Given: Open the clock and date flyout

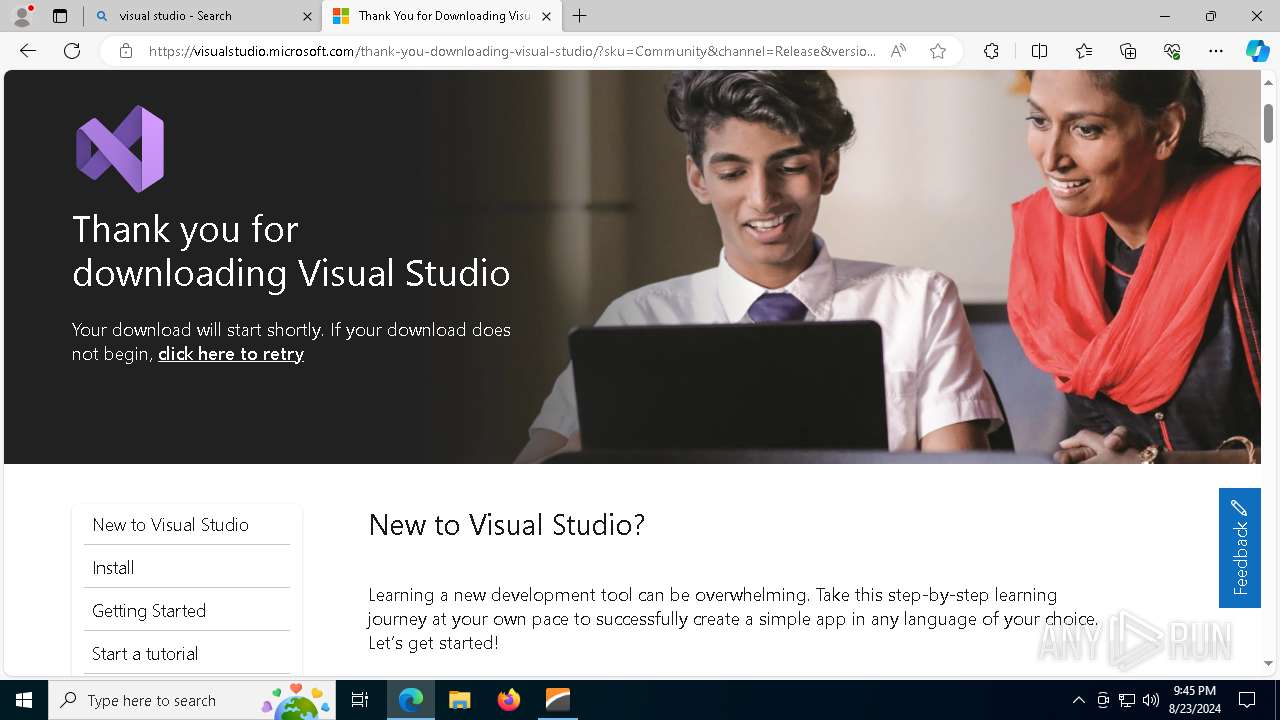Looking at the screenshot, I should point(1194,700).
